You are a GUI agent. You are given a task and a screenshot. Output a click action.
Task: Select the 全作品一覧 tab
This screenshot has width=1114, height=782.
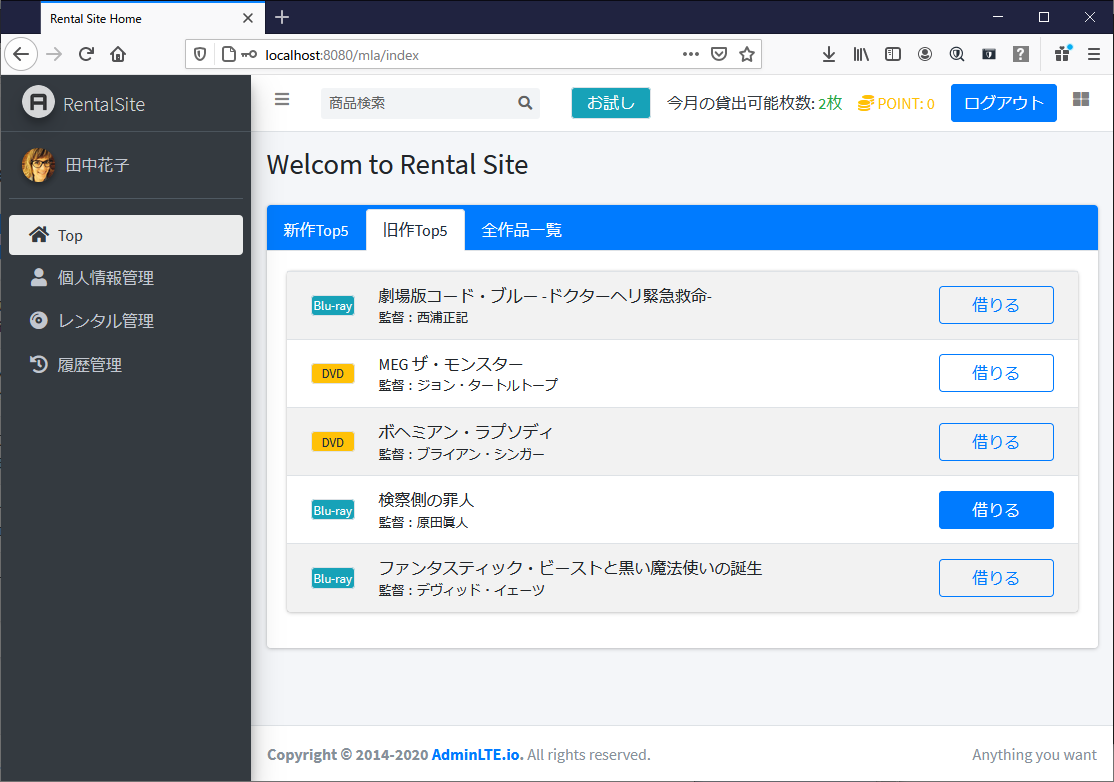point(521,229)
